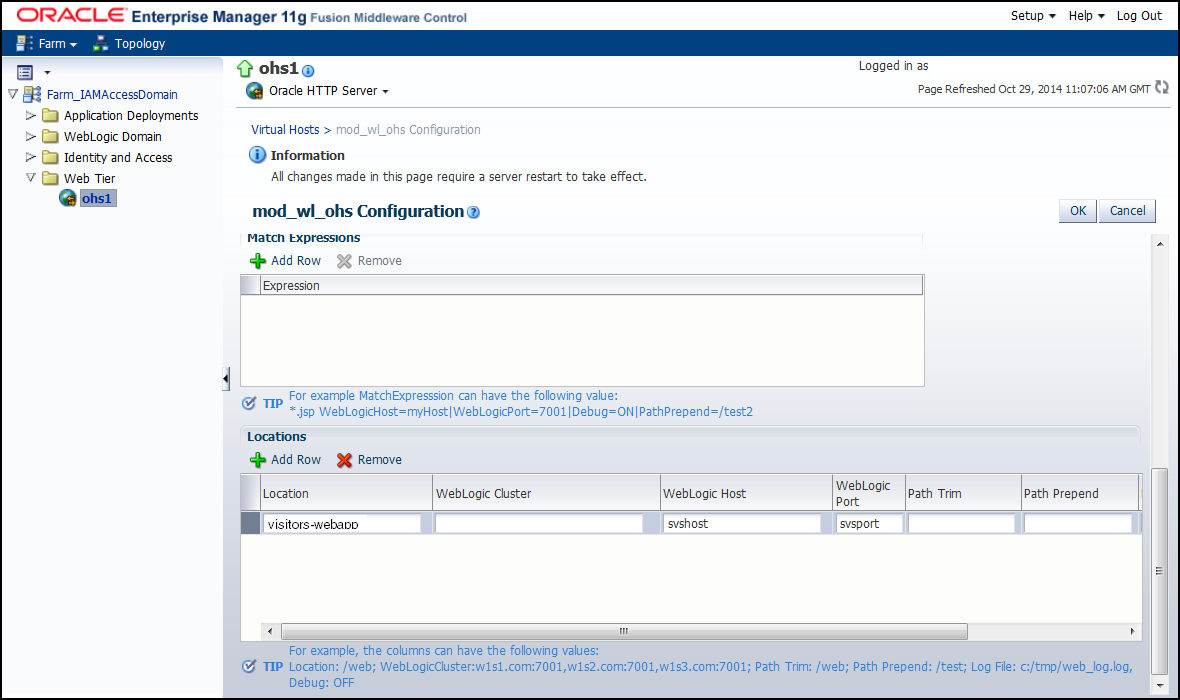Click the disabled Remove in Match Expressions
Screen dimensions: 1180x700
pos(370,260)
